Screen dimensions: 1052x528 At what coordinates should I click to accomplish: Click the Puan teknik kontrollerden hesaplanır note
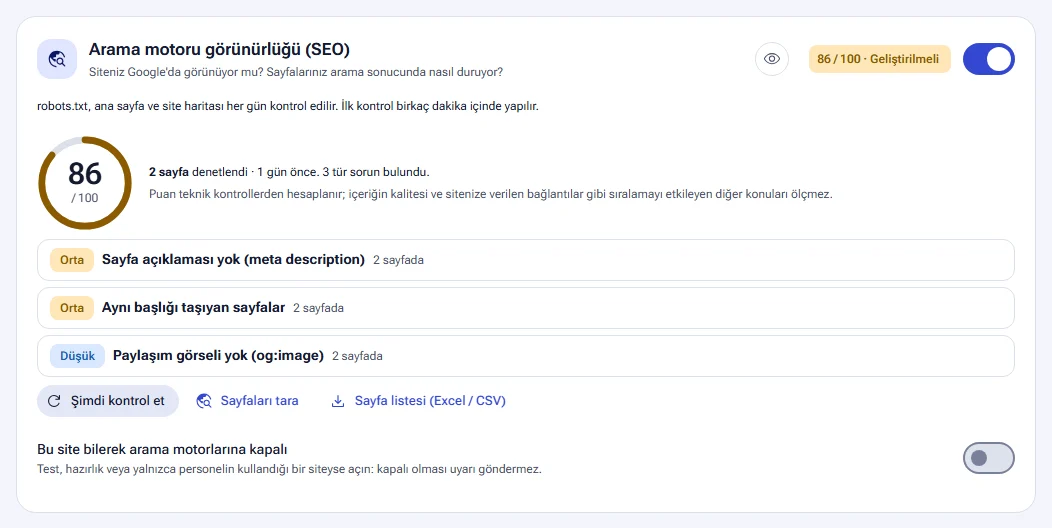(490, 195)
